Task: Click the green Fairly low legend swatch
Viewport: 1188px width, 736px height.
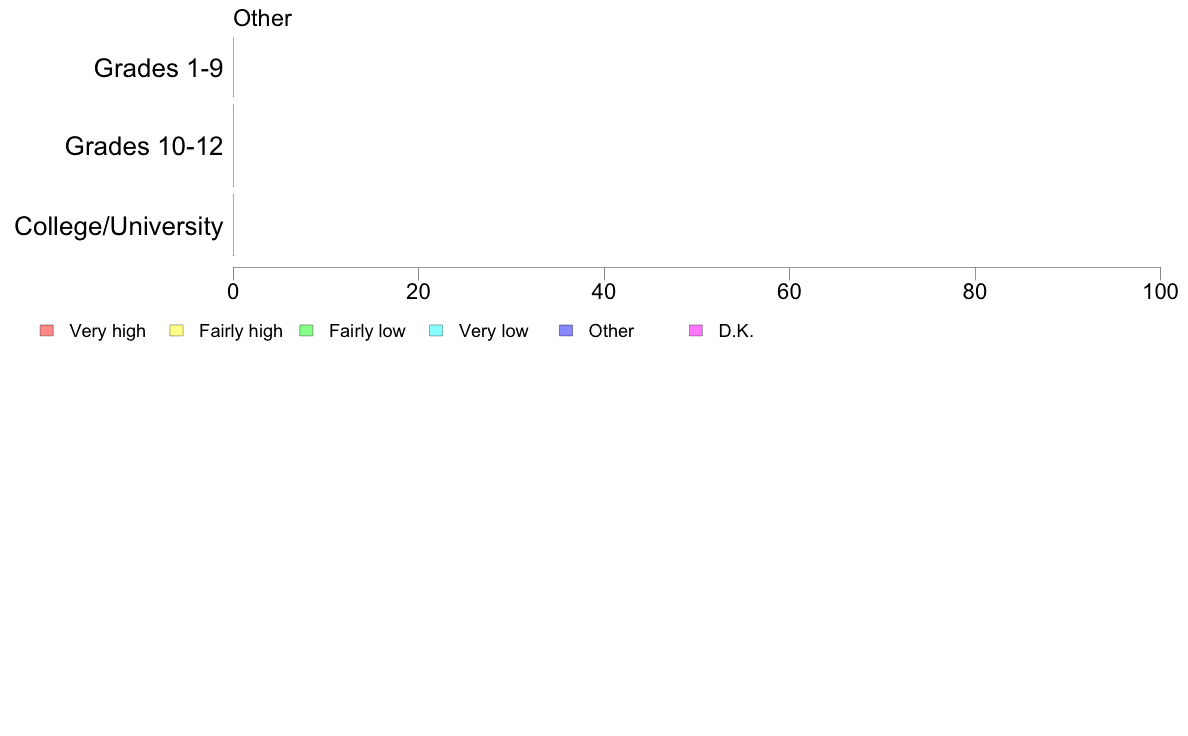Action: click(x=306, y=331)
